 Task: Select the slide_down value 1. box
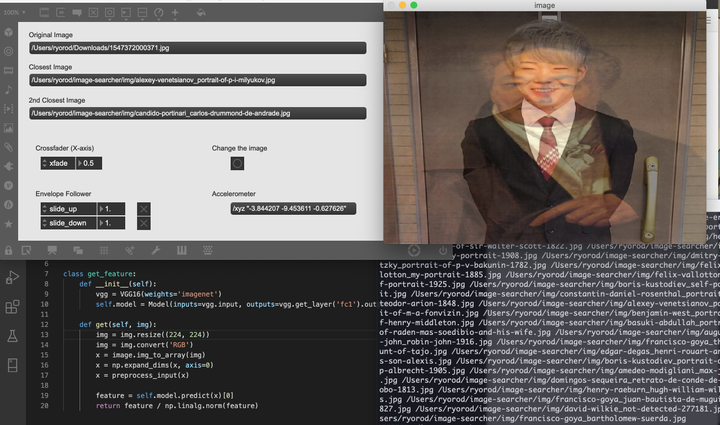pos(112,223)
